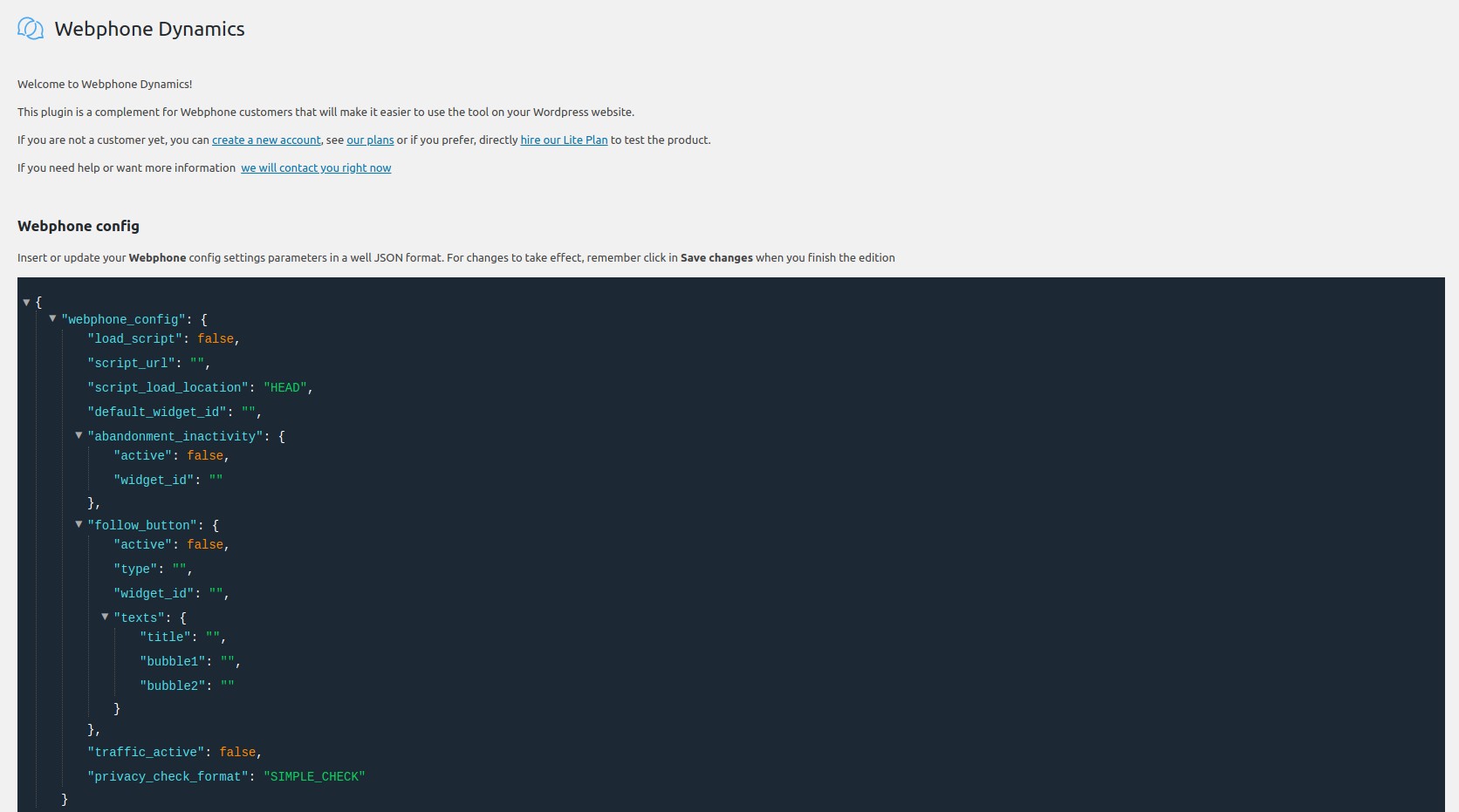This screenshot has width=1459, height=812.
Task: Collapse the "texts" node
Action: (105, 617)
